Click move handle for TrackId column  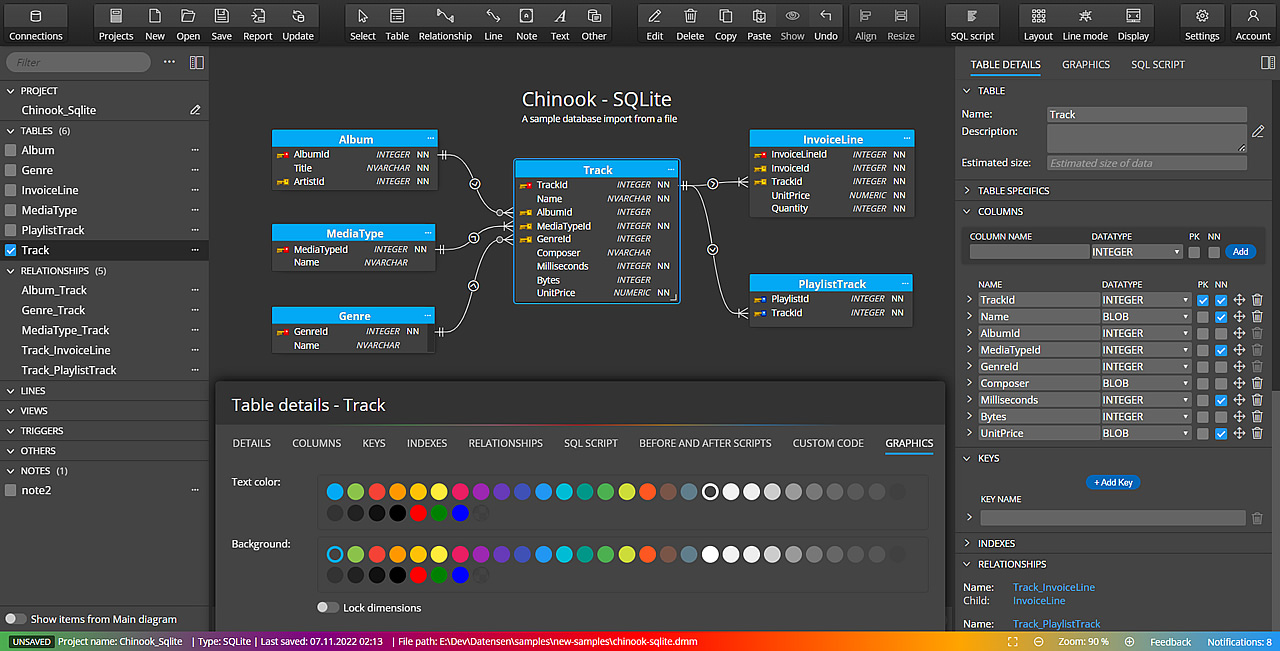coord(1240,300)
